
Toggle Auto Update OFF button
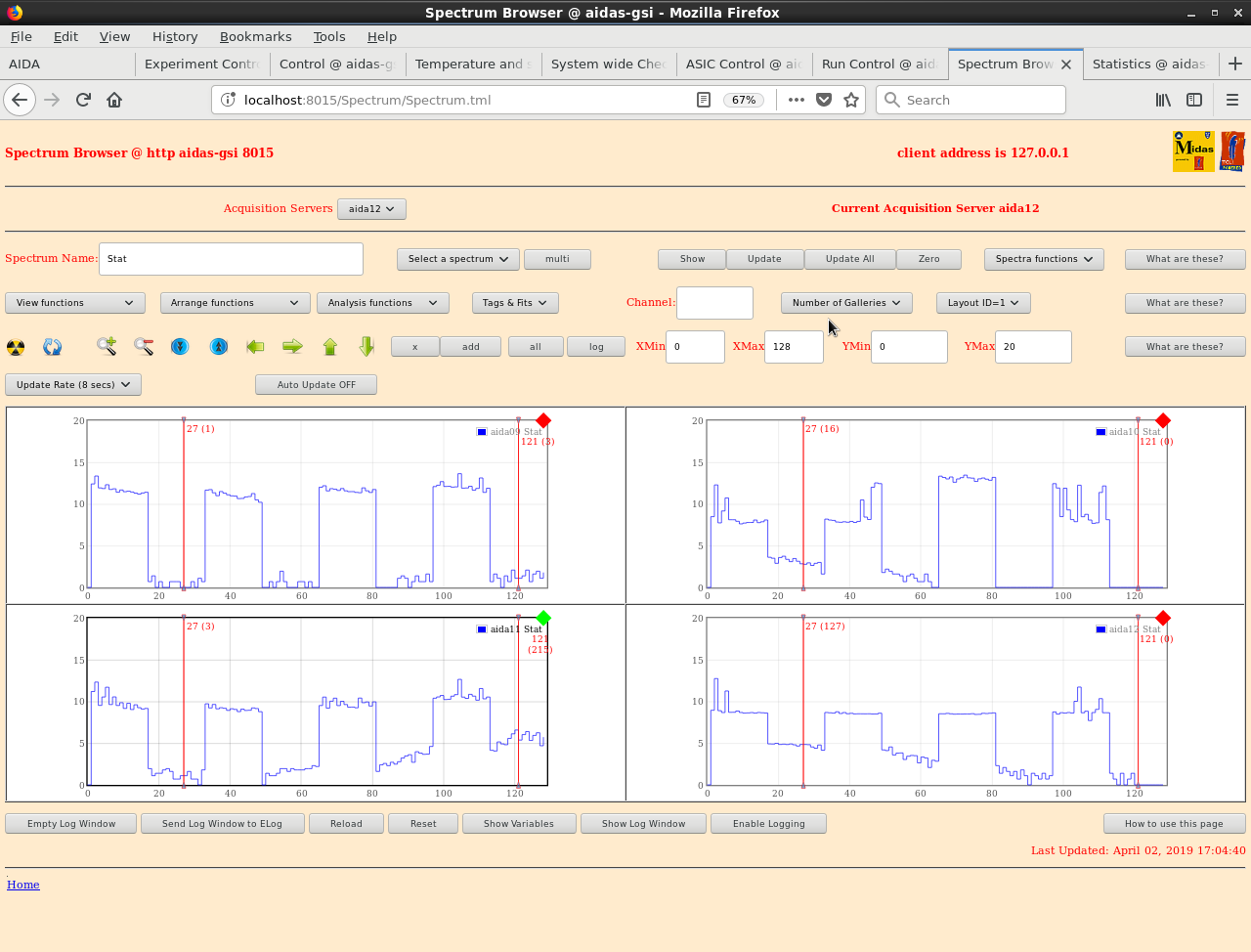(x=316, y=385)
